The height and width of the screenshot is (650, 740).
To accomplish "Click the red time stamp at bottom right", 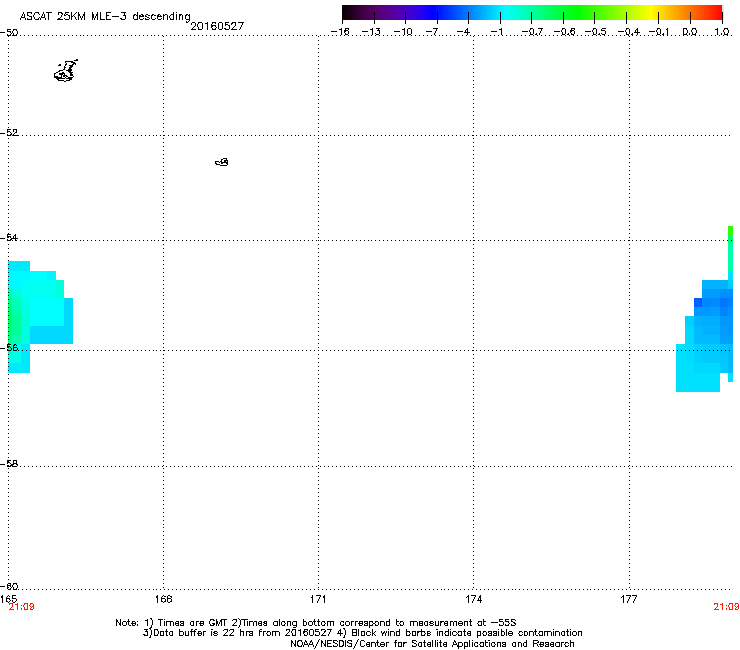I will pos(726,607).
